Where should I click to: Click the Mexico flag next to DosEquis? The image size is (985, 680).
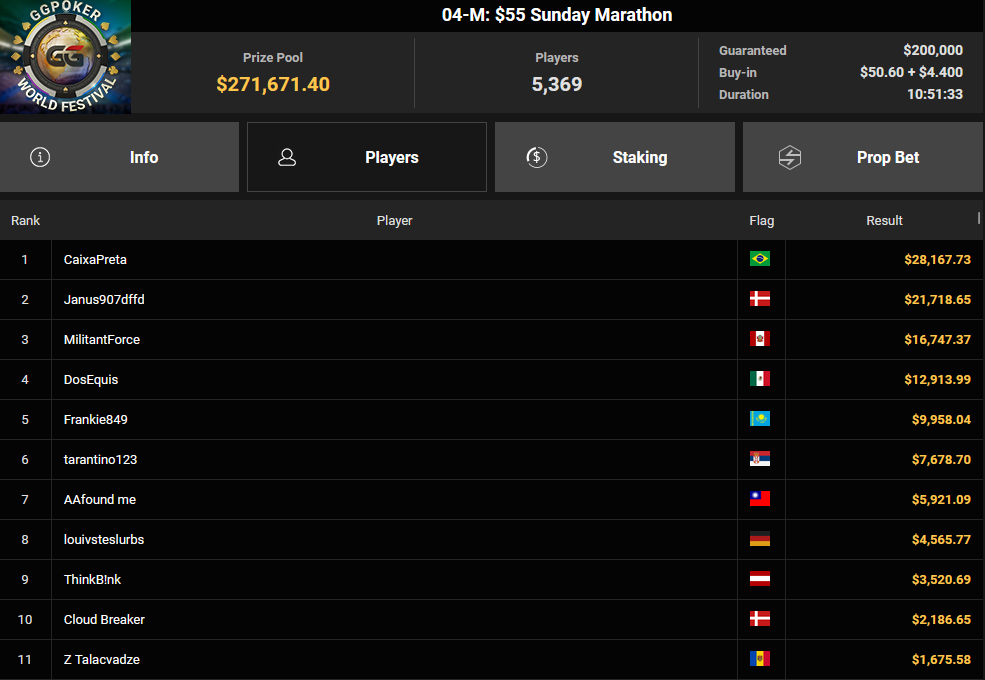(759, 379)
